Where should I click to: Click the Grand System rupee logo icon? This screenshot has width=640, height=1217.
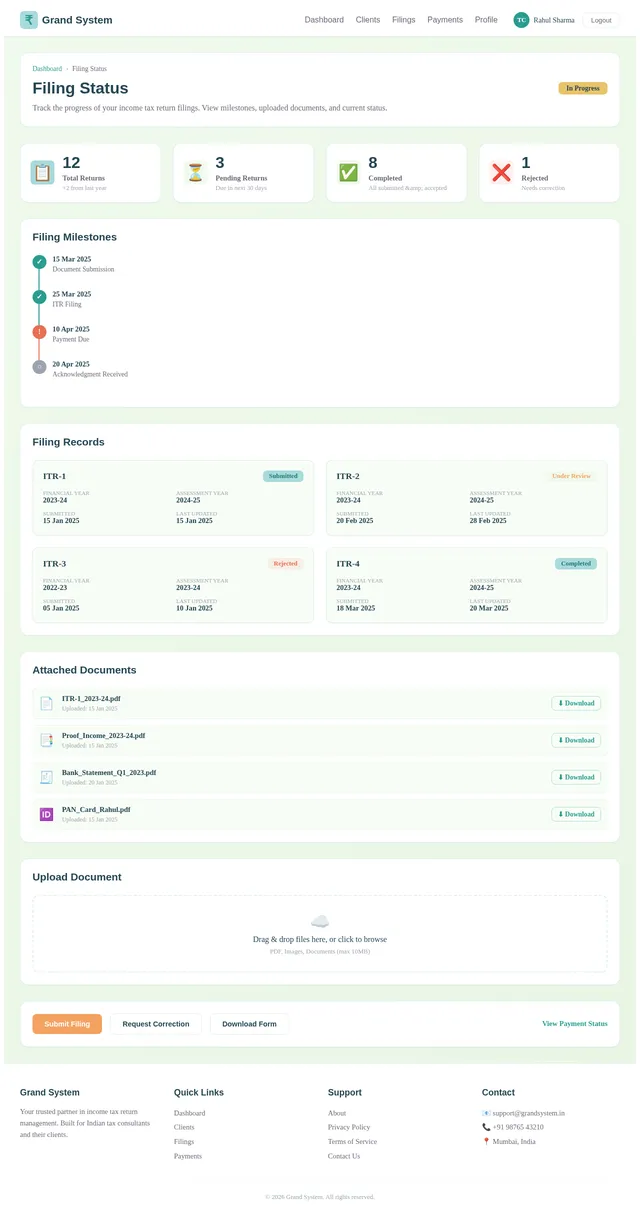click(29, 20)
